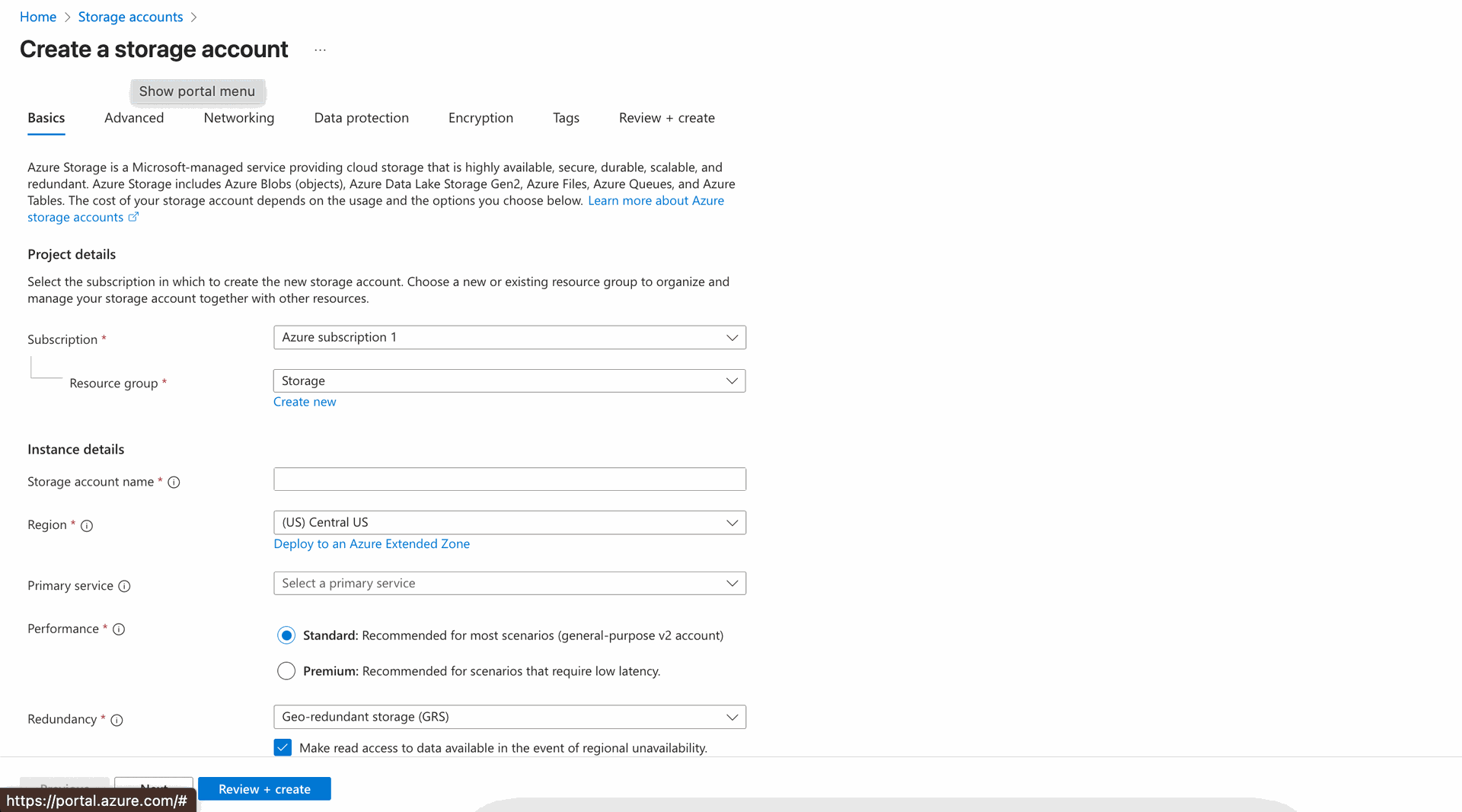Screen dimensions: 1462x812
Task: Click the Redundancy info icon
Action: point(117,720)
